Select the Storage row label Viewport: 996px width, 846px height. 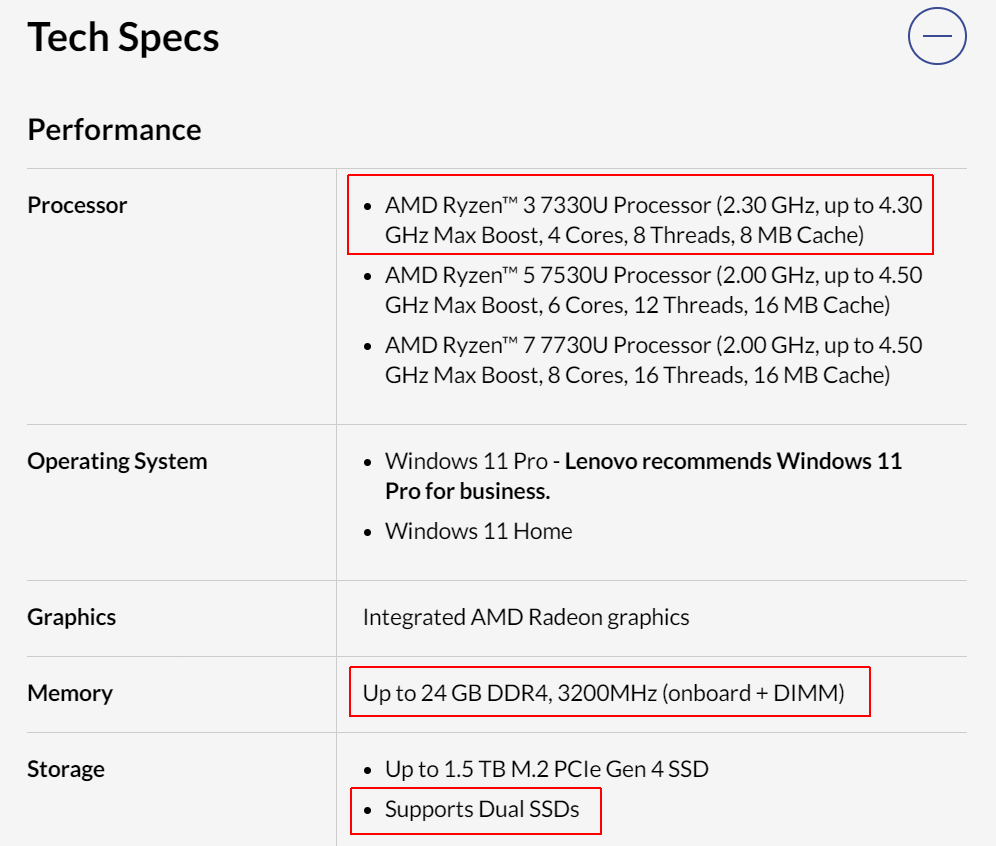tap(66, 769)
